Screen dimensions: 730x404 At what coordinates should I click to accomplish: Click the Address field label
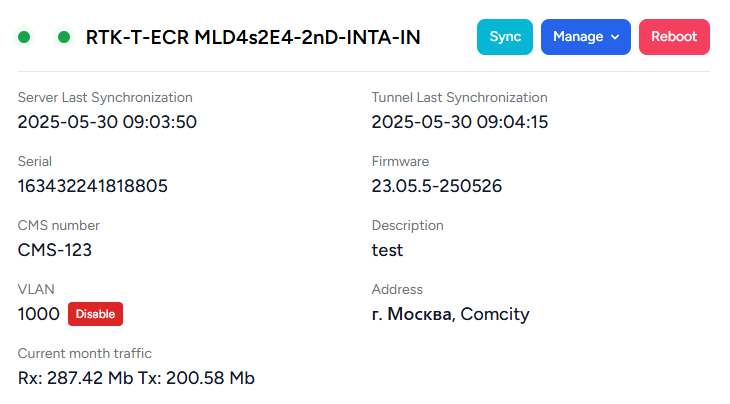click(397, 290)
